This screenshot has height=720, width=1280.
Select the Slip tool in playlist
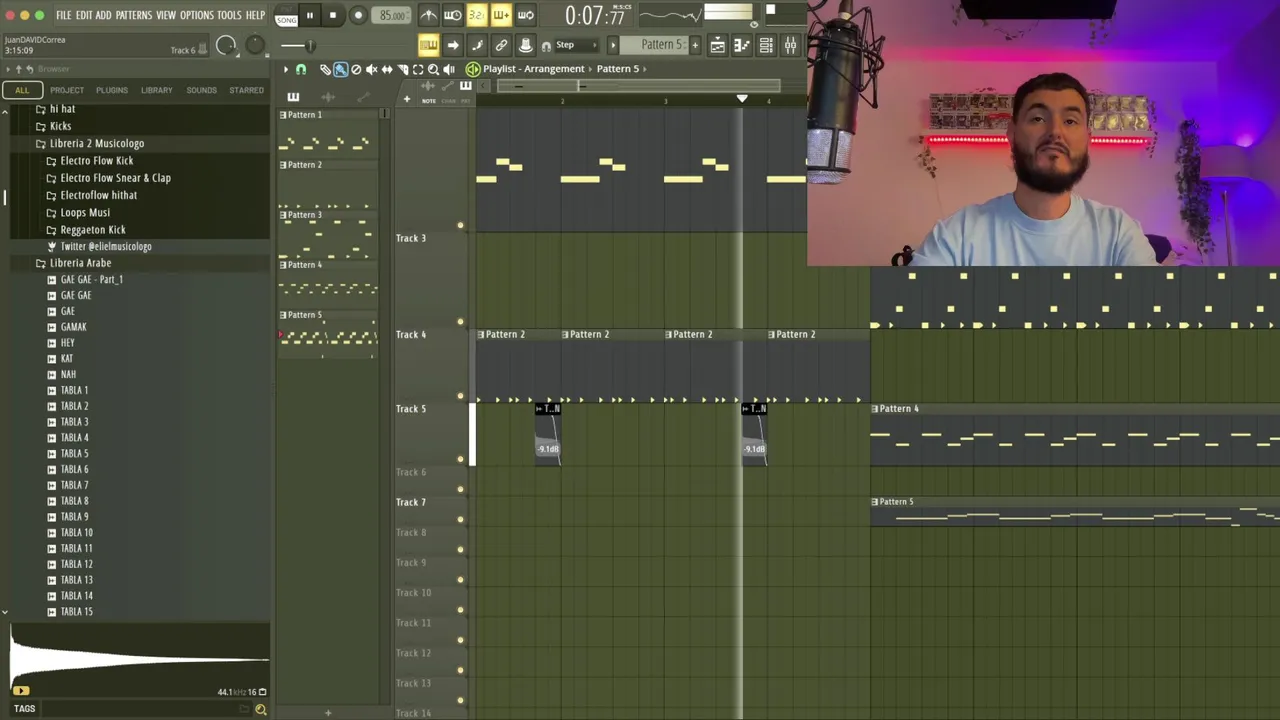[x=387, y=69]
